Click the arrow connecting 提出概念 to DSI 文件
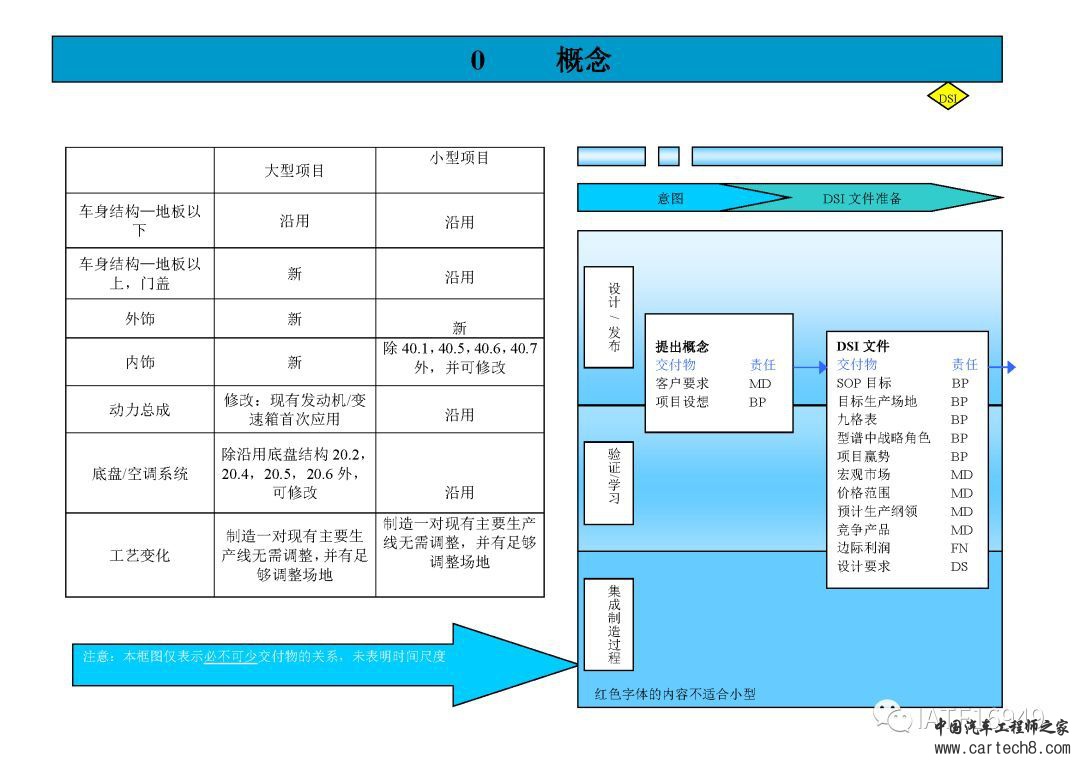1080x764 pixels. coord(809,367)
